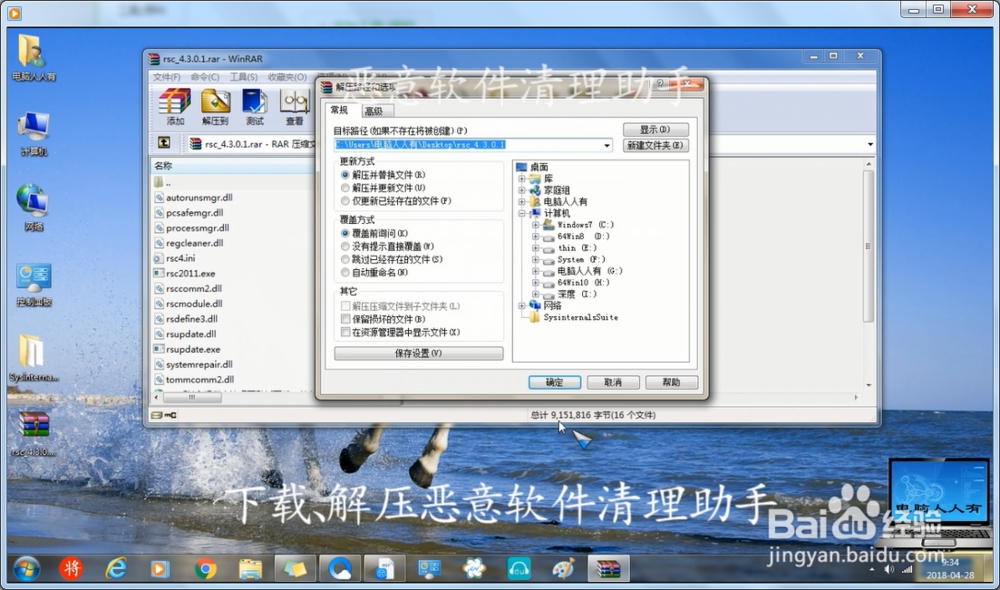Open the paint palette taskbar icon
The image size is (1000, 590).
coord(563,568)
